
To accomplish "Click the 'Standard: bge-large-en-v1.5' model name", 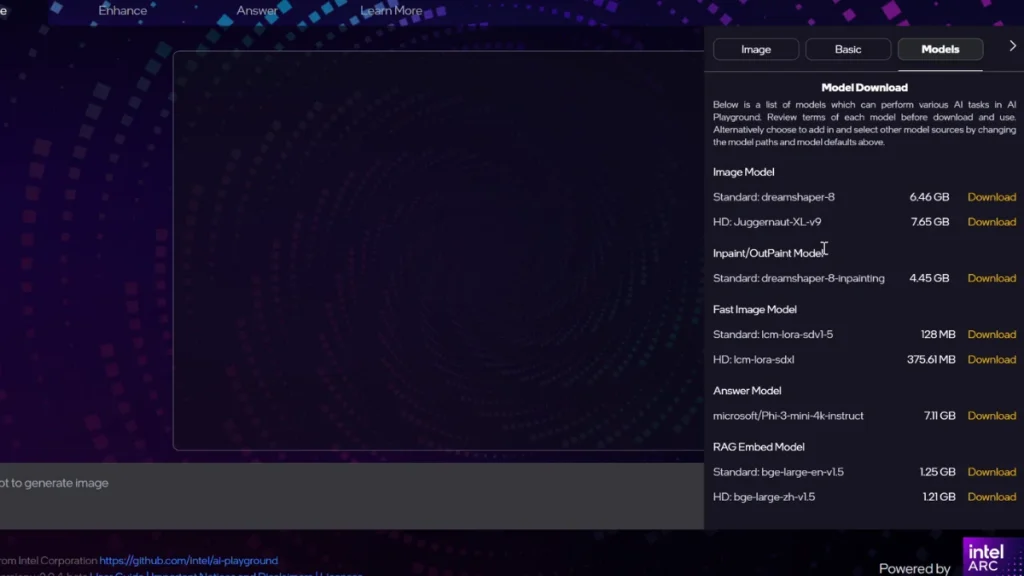I will tap(778, 472).
